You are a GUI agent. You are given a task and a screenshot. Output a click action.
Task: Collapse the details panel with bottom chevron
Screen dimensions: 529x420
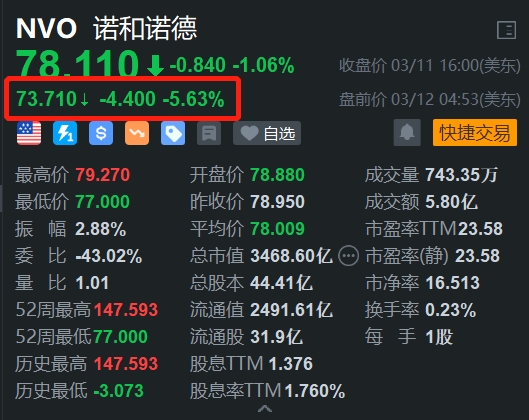tap(265, 409)
